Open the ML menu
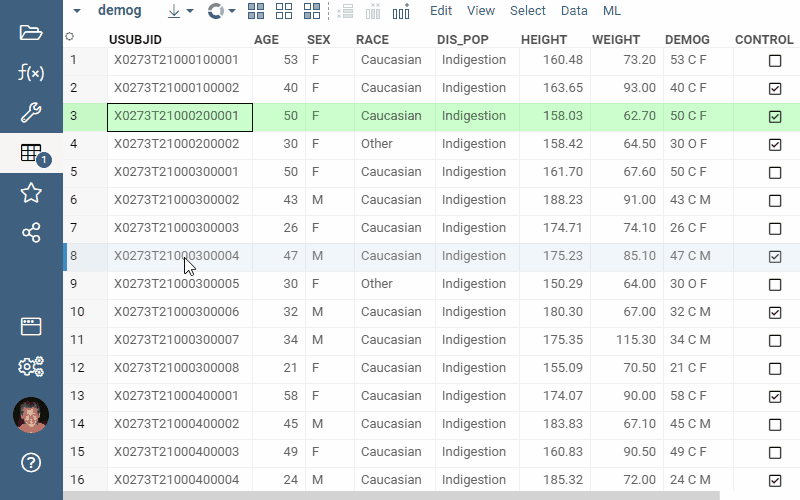Image resolution: width=800 pixels, height=500 pixels. [612, 11]
